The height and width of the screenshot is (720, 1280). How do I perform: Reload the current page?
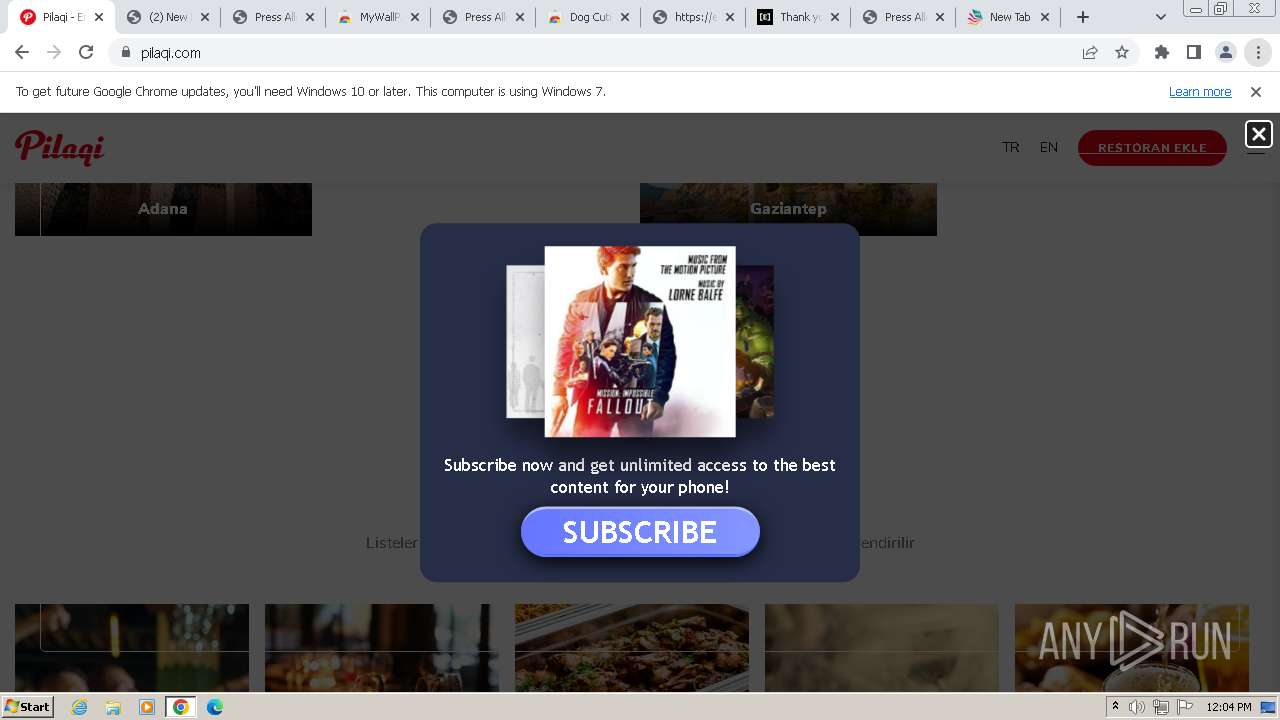(x=86, y=53)
